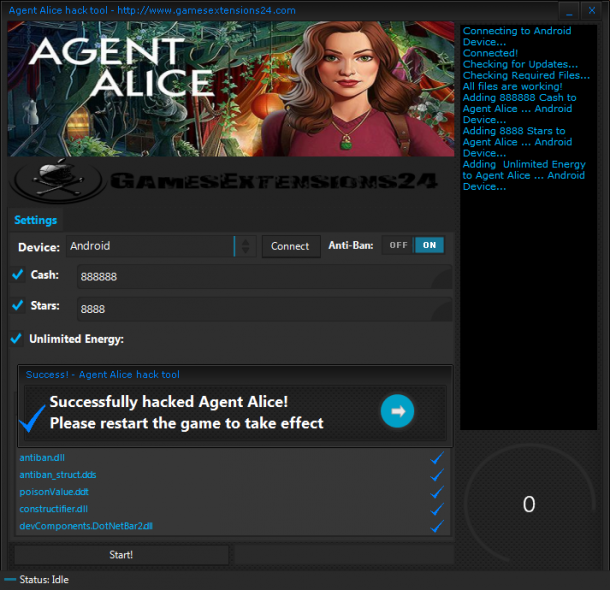Viewport: 610px width, 590px height.
Task: Click the Connect button
Action: coord(291,246)
